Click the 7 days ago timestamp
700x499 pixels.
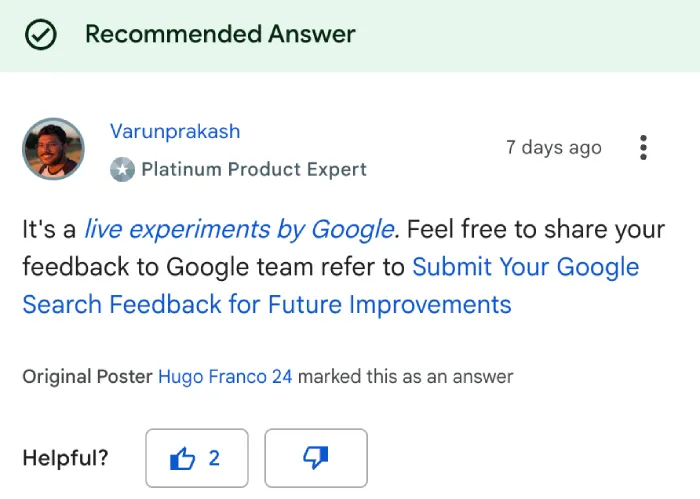(554, 148)
